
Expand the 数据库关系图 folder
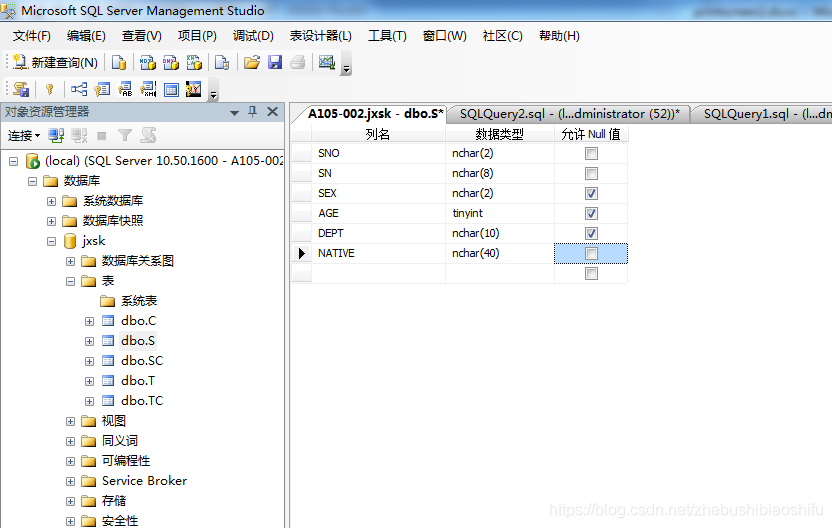coord(71,262)
